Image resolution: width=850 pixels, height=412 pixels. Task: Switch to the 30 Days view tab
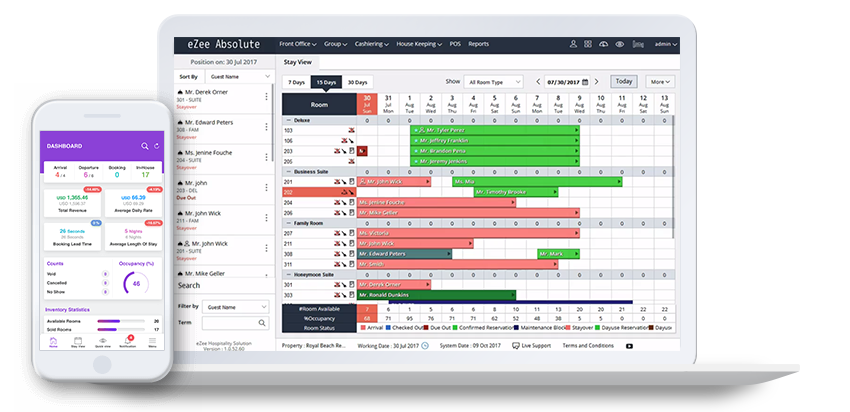(357, 82)
